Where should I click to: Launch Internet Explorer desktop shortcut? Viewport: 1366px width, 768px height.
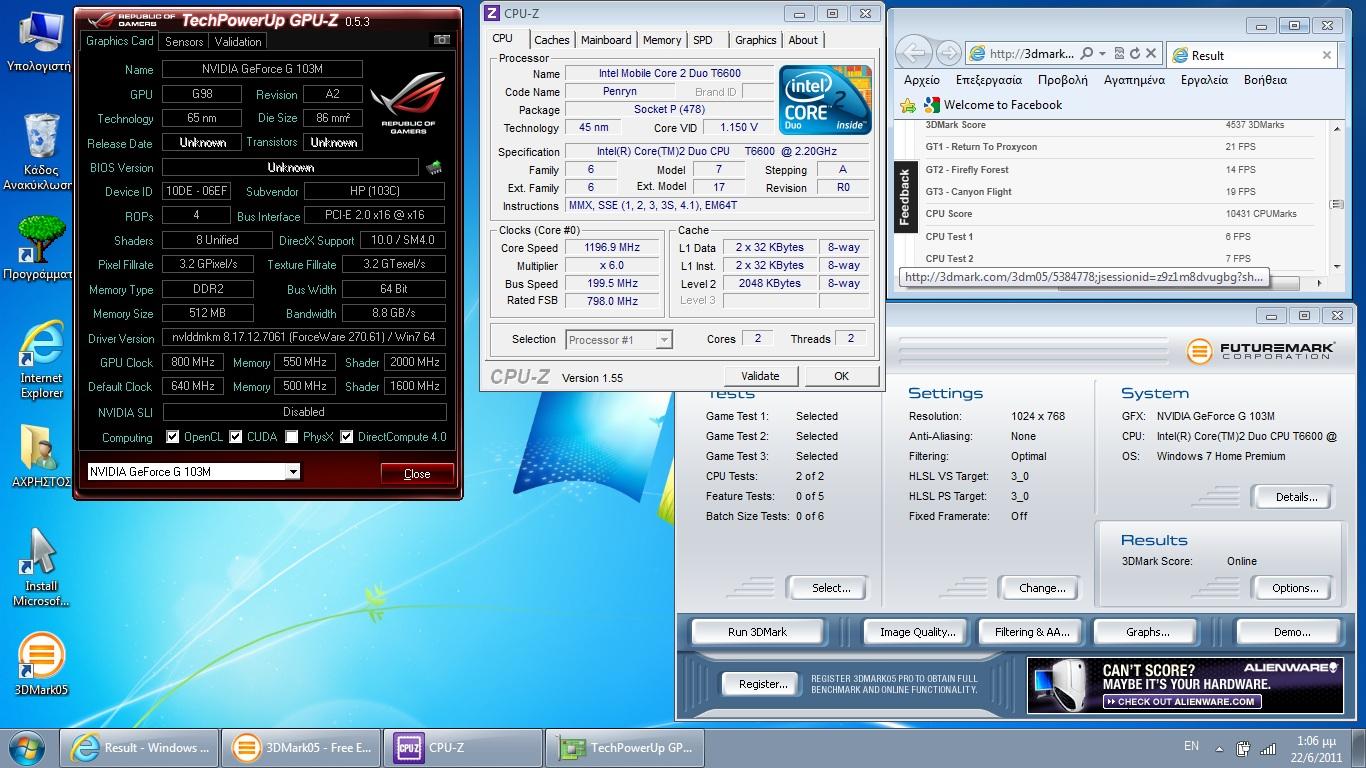(x=41, y=360)
